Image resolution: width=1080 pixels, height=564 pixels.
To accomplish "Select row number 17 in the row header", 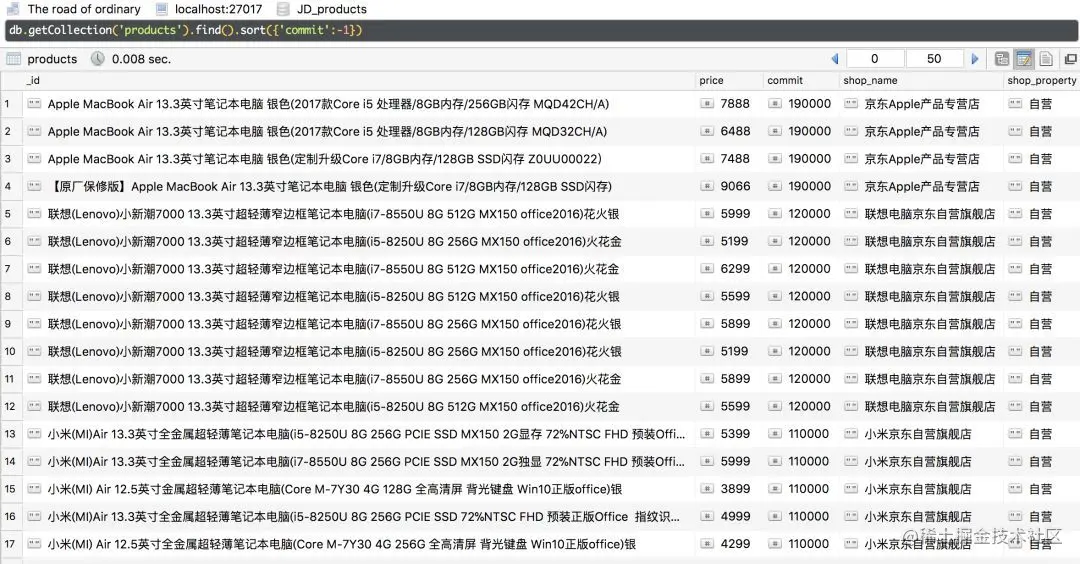I will click(10, 545).
